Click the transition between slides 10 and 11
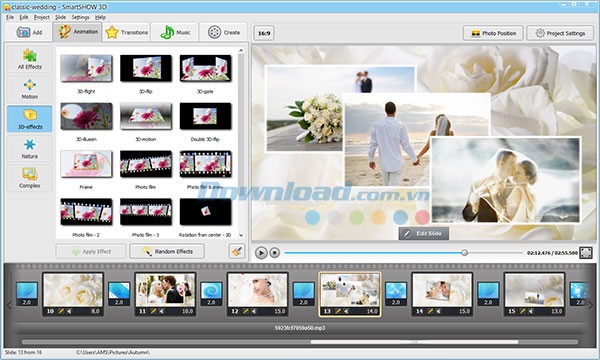This screenshot has height=360, width=600. 119,294
